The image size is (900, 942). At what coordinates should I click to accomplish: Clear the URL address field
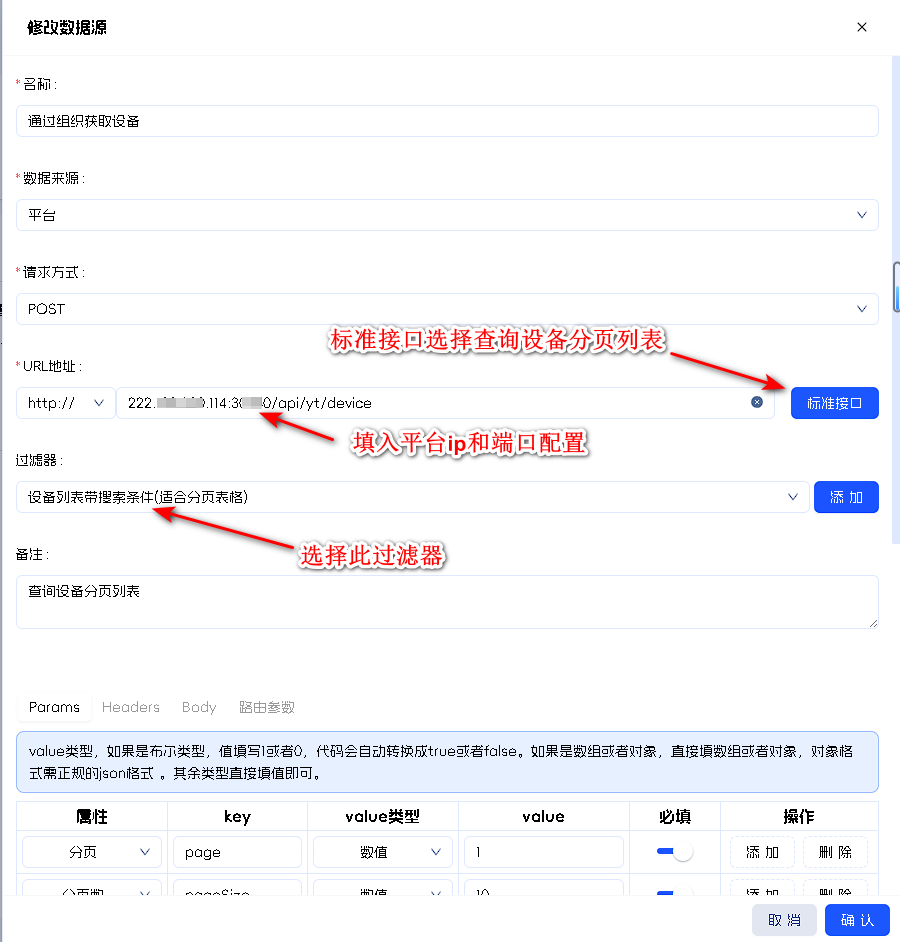pos(757,402)
